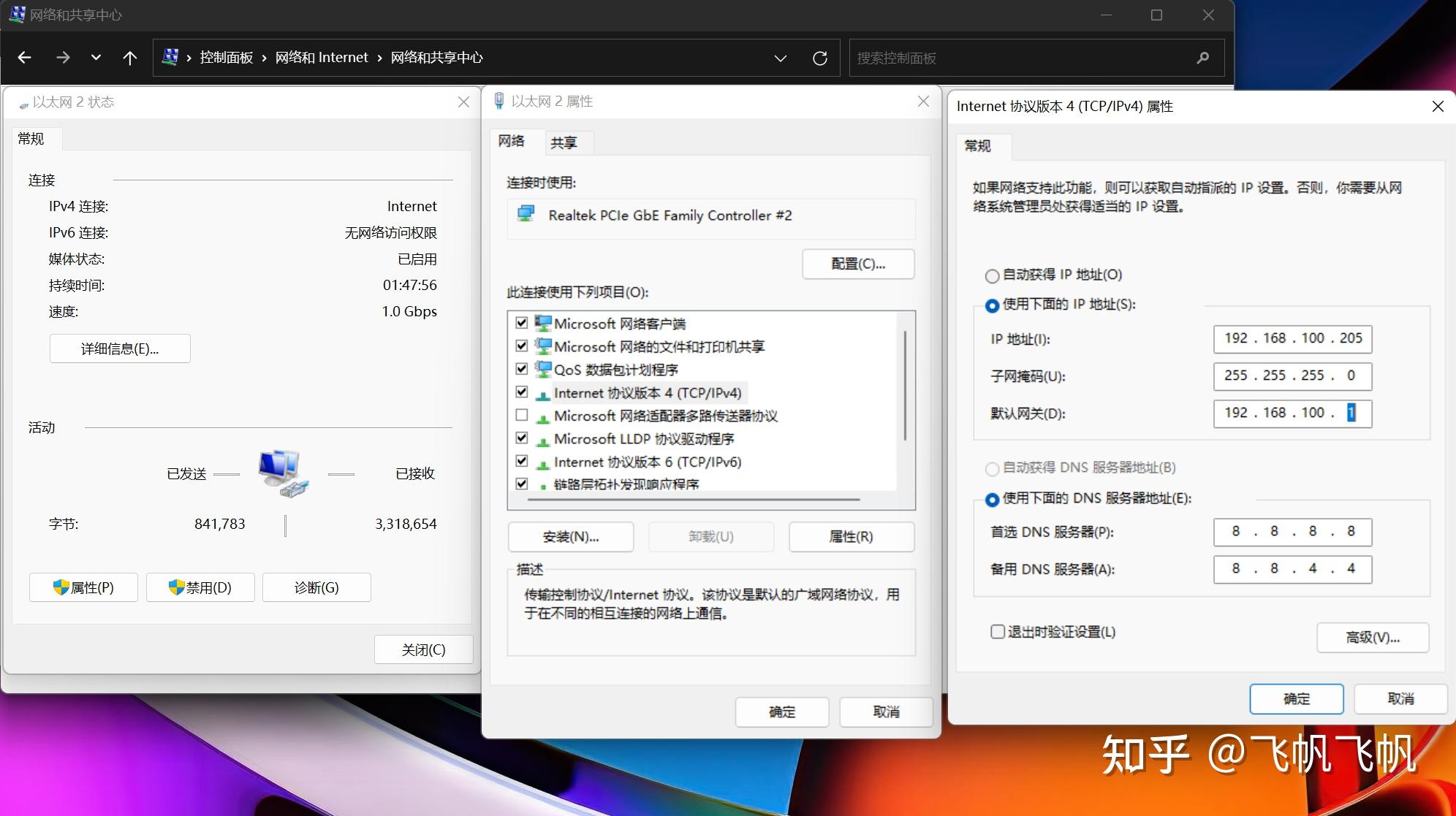The image size is (1456, 816).
Task: Switch to the 共享 tab
Action: click(565, 142)
